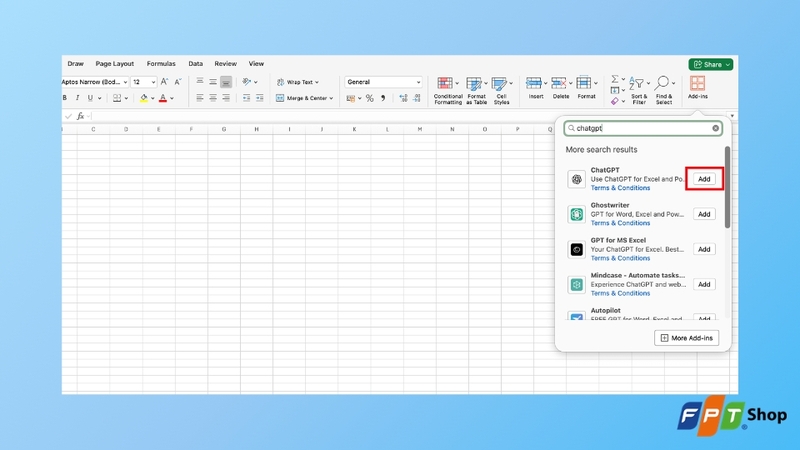800x450 pixels.
Task: Click the Insert cells icon
Action: point(534,83)
